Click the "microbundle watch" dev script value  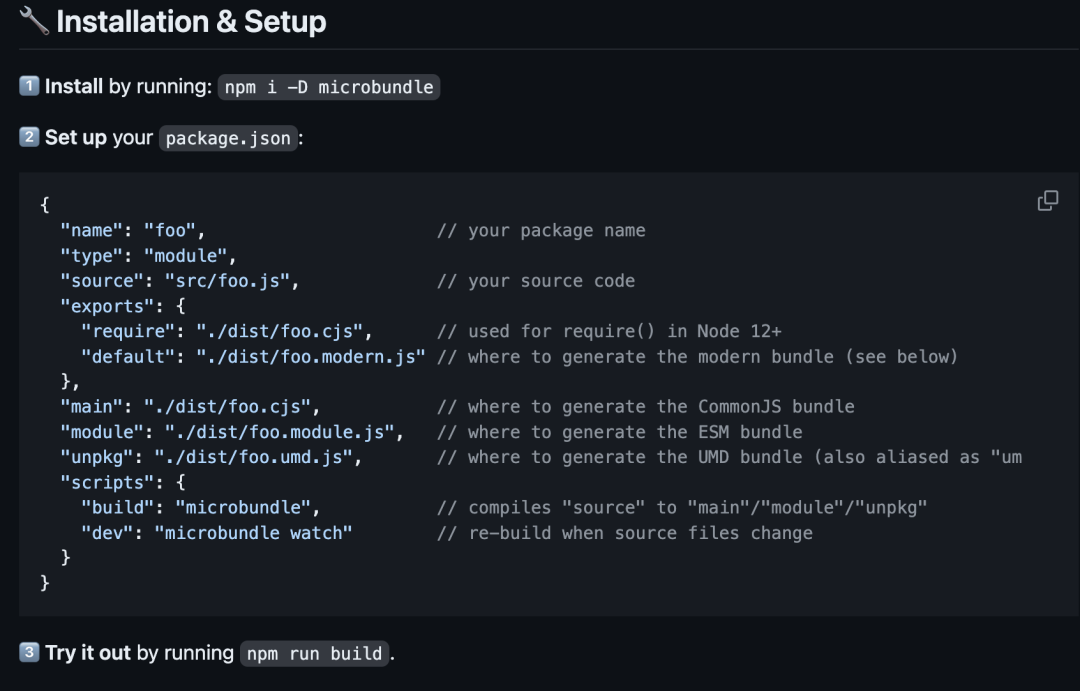coord(253,532)
